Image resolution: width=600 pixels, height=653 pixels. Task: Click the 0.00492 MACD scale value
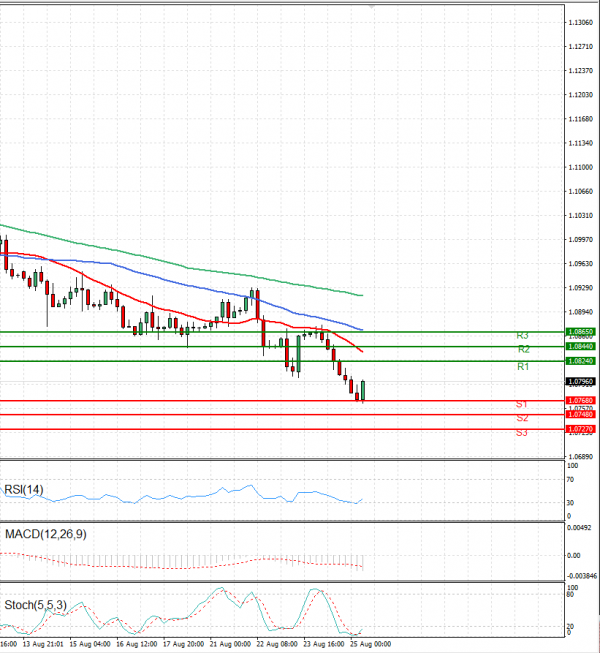(x=579, y=528)
